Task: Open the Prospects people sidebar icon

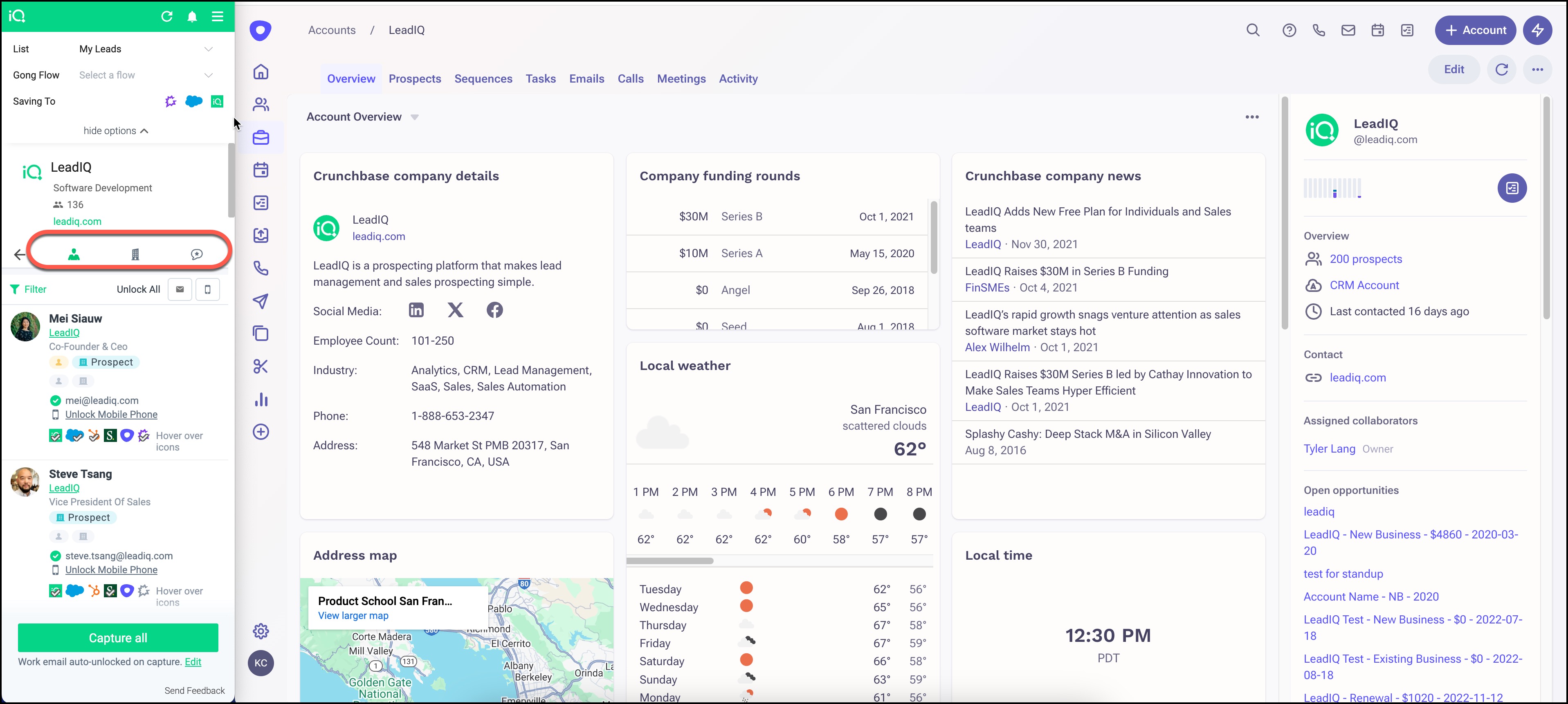Action: click(261, 105)
